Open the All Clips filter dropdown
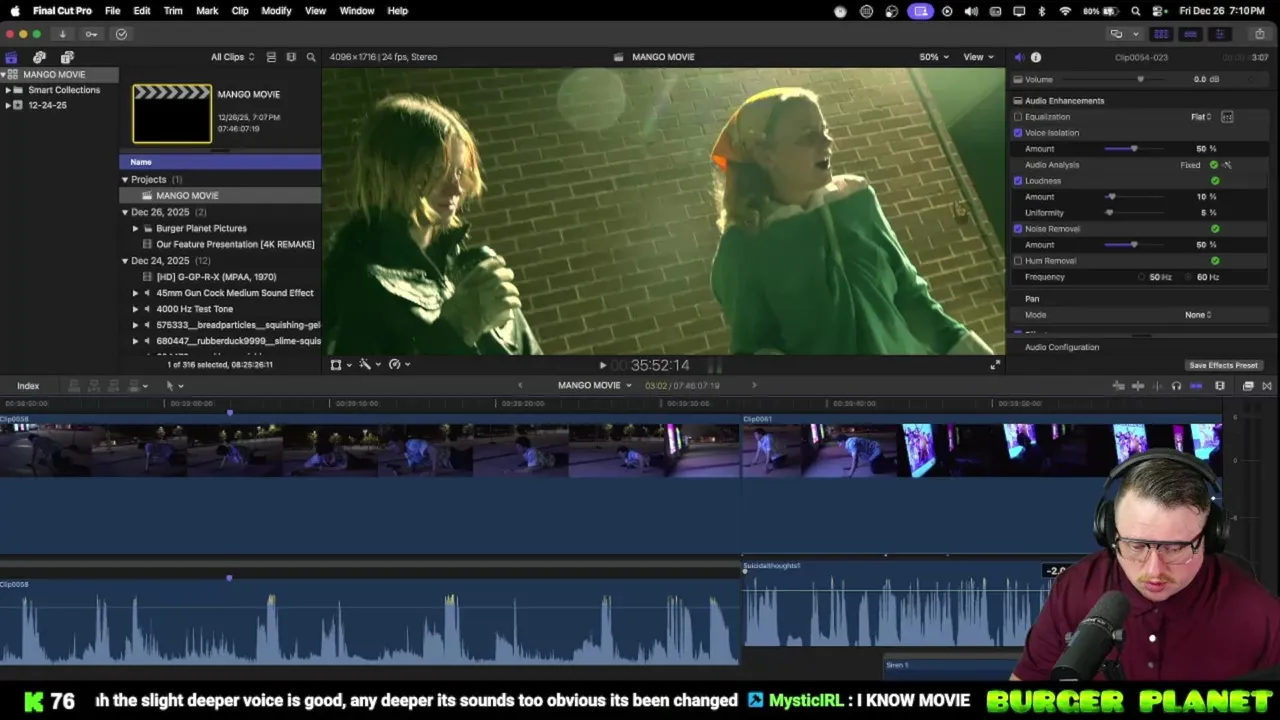1280x720 pixels. tap(232, 57)
